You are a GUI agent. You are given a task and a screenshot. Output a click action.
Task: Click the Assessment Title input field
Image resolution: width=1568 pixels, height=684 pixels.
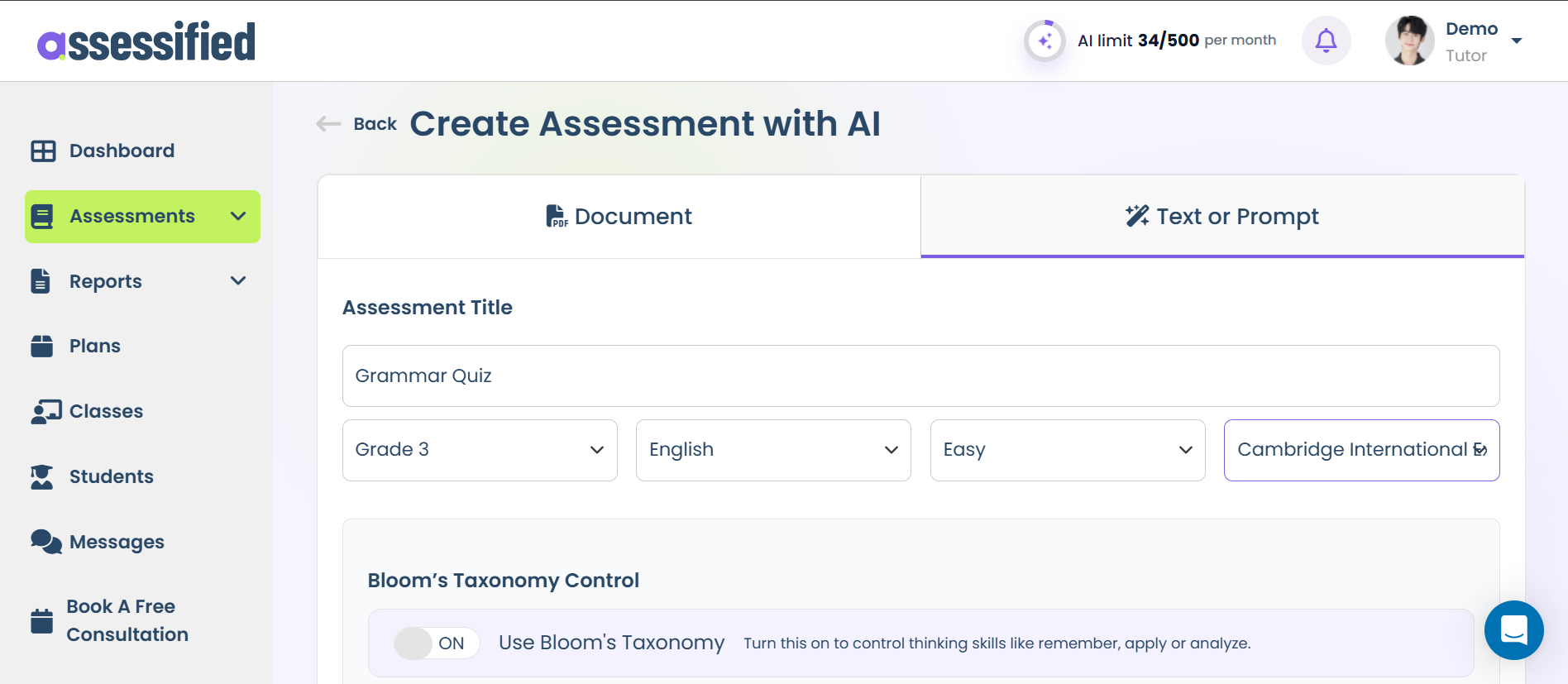point(920,375)
